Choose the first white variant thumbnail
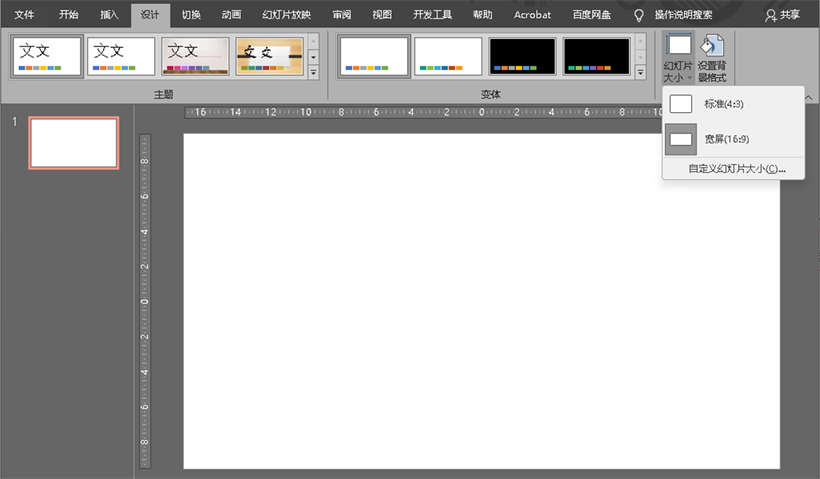 point(373,57)
